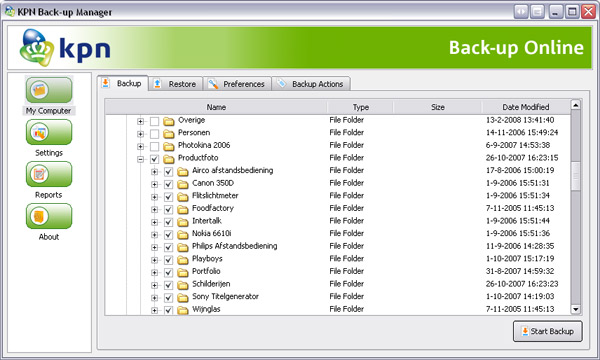Click the title bar application icon
The height and width of the screenshot is (360, 600).
click(10, 11)
